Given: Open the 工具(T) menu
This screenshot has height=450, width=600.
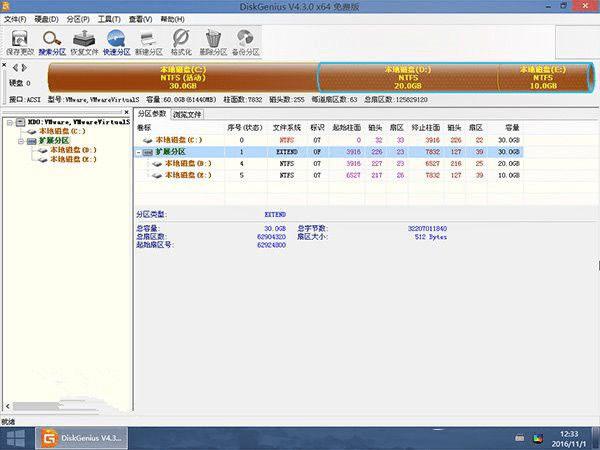Looking at the screenshot, I should (x=109, y=19).
